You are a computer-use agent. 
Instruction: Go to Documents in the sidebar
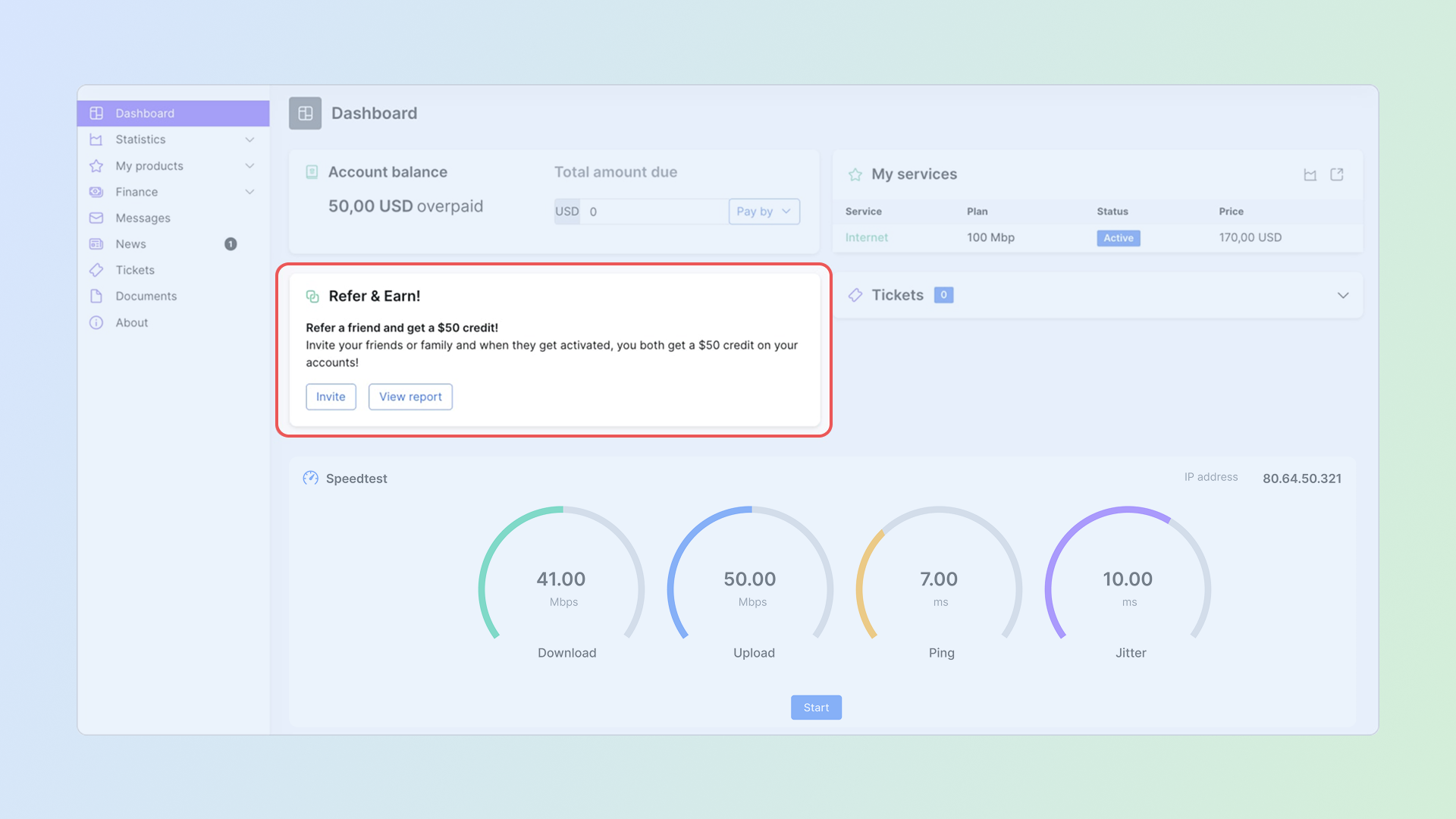(146, 297)
